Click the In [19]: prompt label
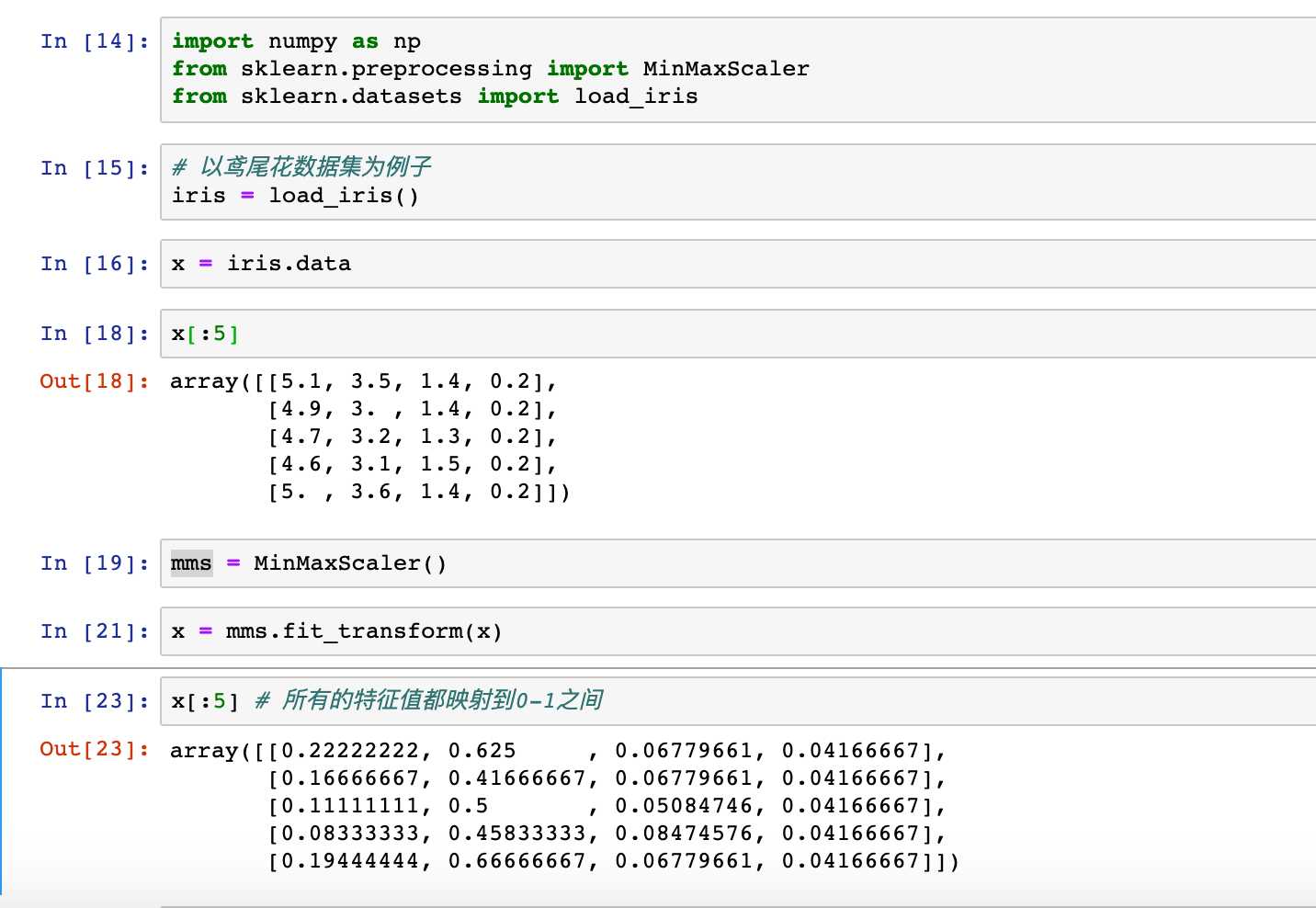The width and height of the screenshot is (1316, 908). [x=95, y=563]
